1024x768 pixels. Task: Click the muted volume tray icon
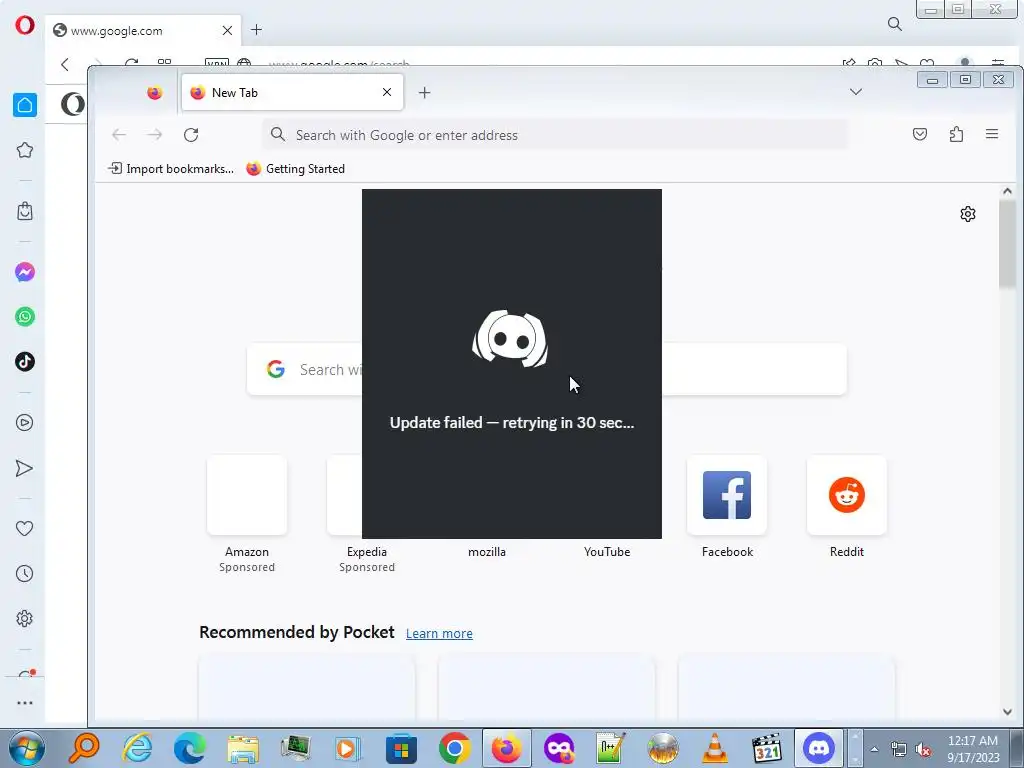923,750
